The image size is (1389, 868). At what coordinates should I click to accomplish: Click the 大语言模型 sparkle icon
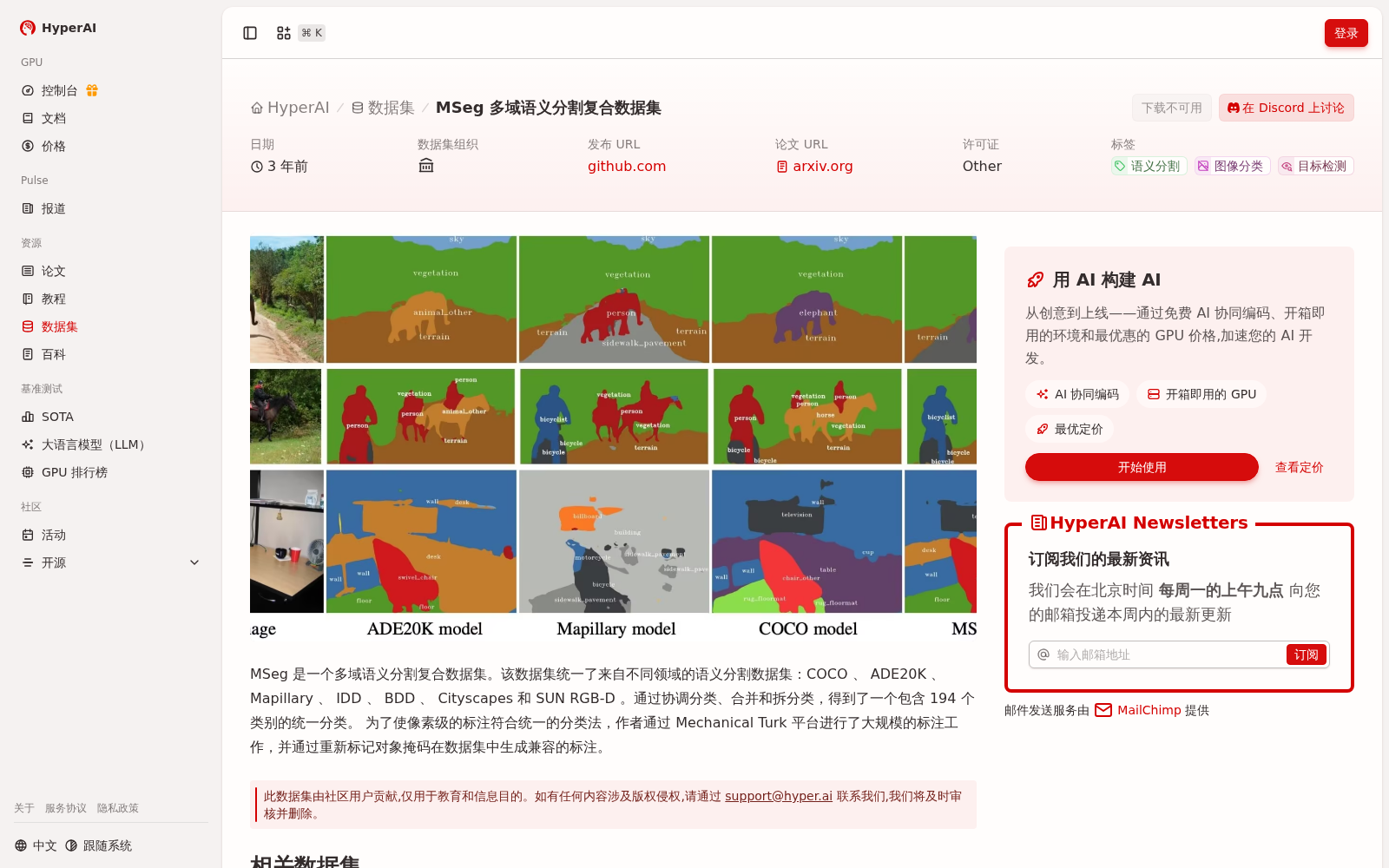pos(28,444)
